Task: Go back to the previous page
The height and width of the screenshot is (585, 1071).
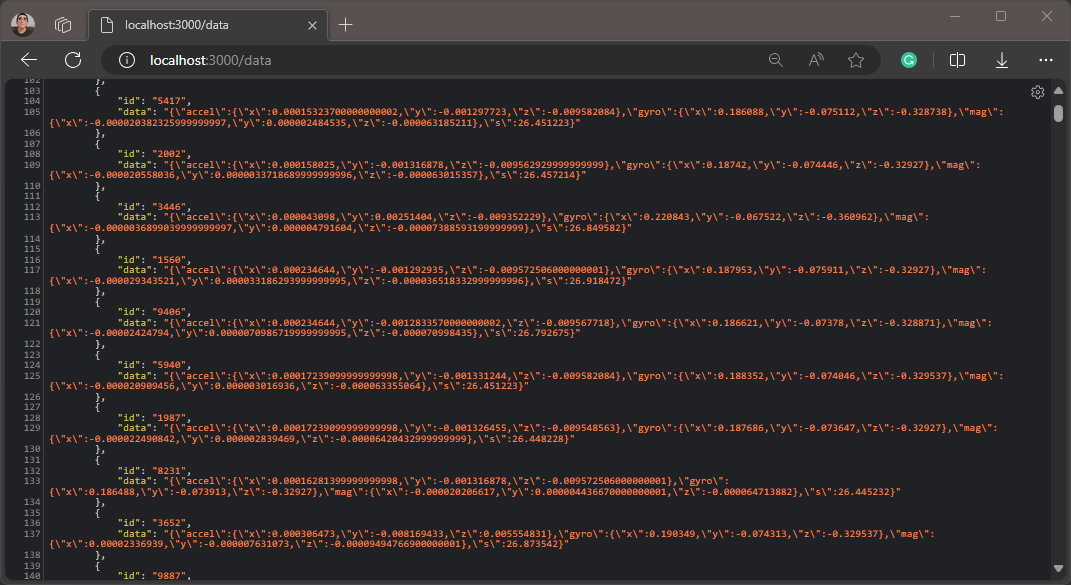Action: click(29, 60)
